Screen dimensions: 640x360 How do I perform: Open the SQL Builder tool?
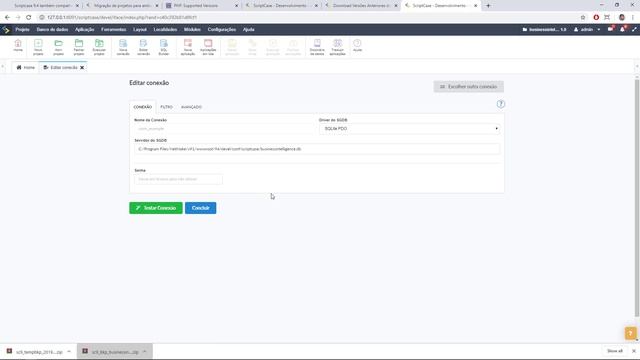[x=164, y=47]
